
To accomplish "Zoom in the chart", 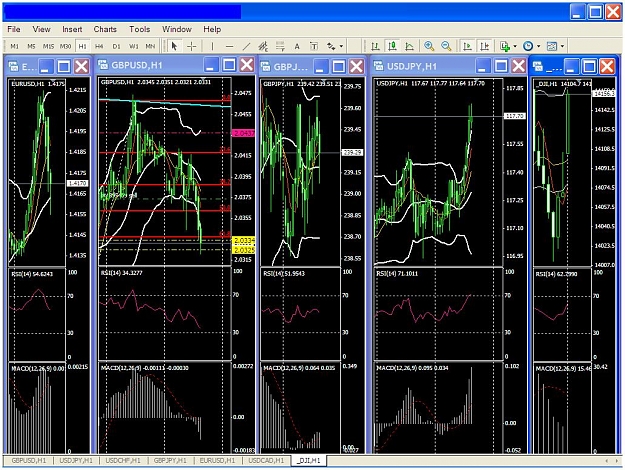I will pos(429,46).
